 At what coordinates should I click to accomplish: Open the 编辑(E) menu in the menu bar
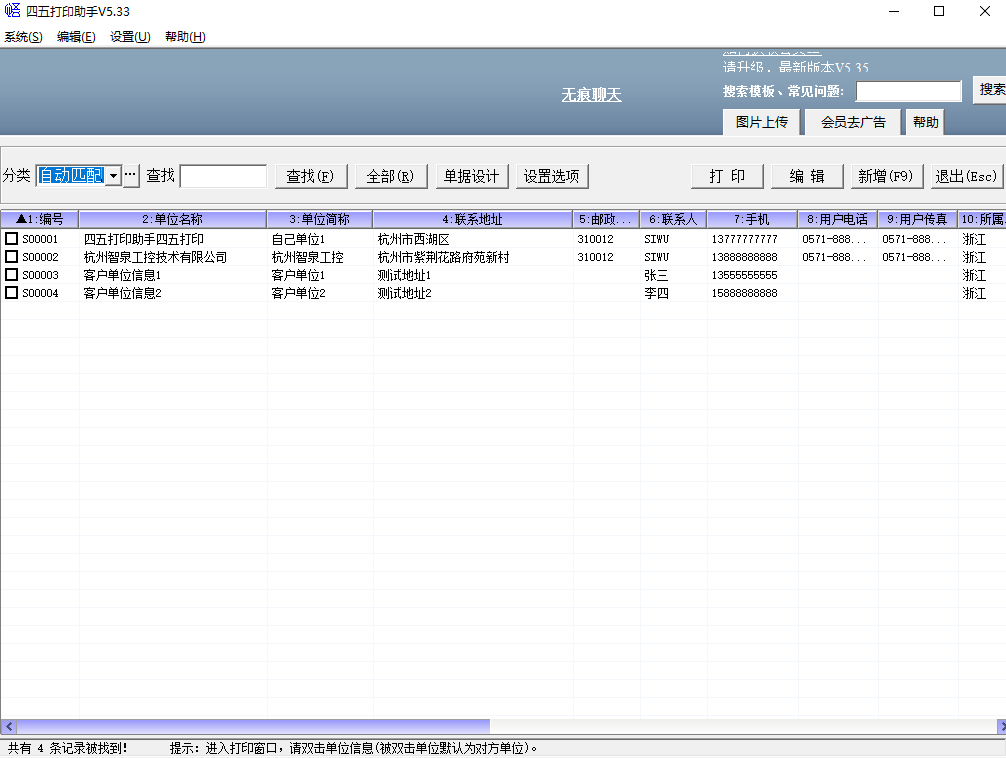pos(76,37)
